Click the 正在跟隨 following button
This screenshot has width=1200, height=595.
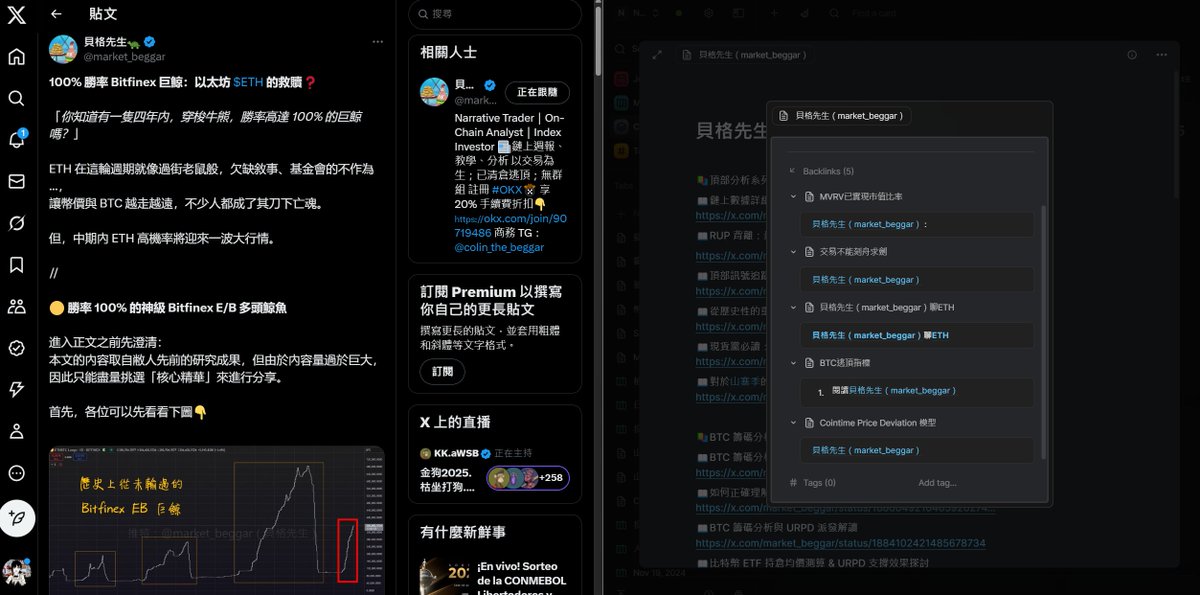tap(537, 92)
